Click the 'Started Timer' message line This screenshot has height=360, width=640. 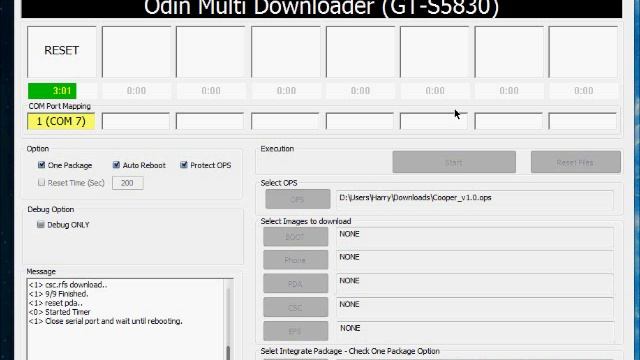60,312
